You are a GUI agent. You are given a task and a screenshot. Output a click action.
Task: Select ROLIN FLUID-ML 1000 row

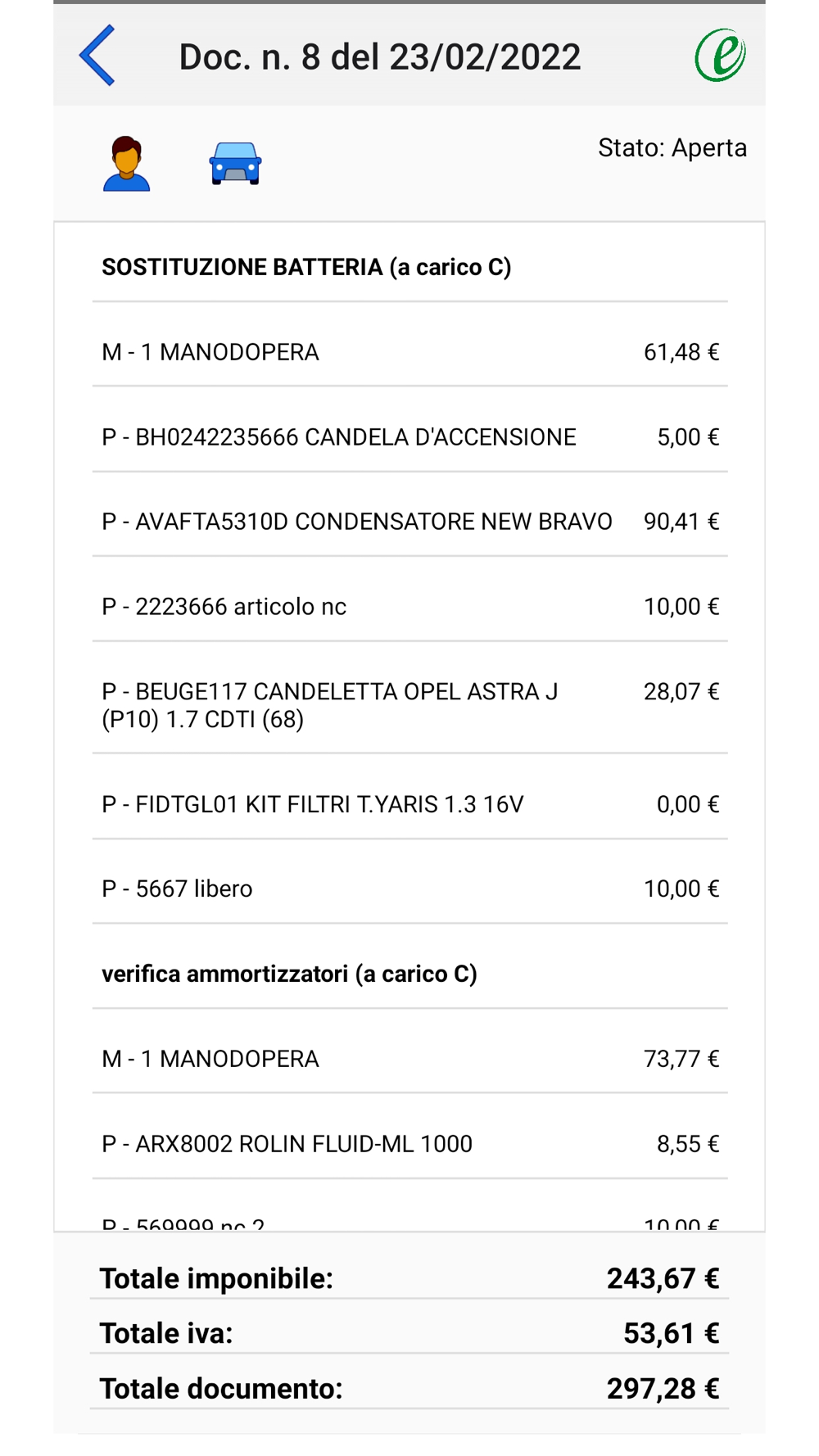[x=409, y=1144]
